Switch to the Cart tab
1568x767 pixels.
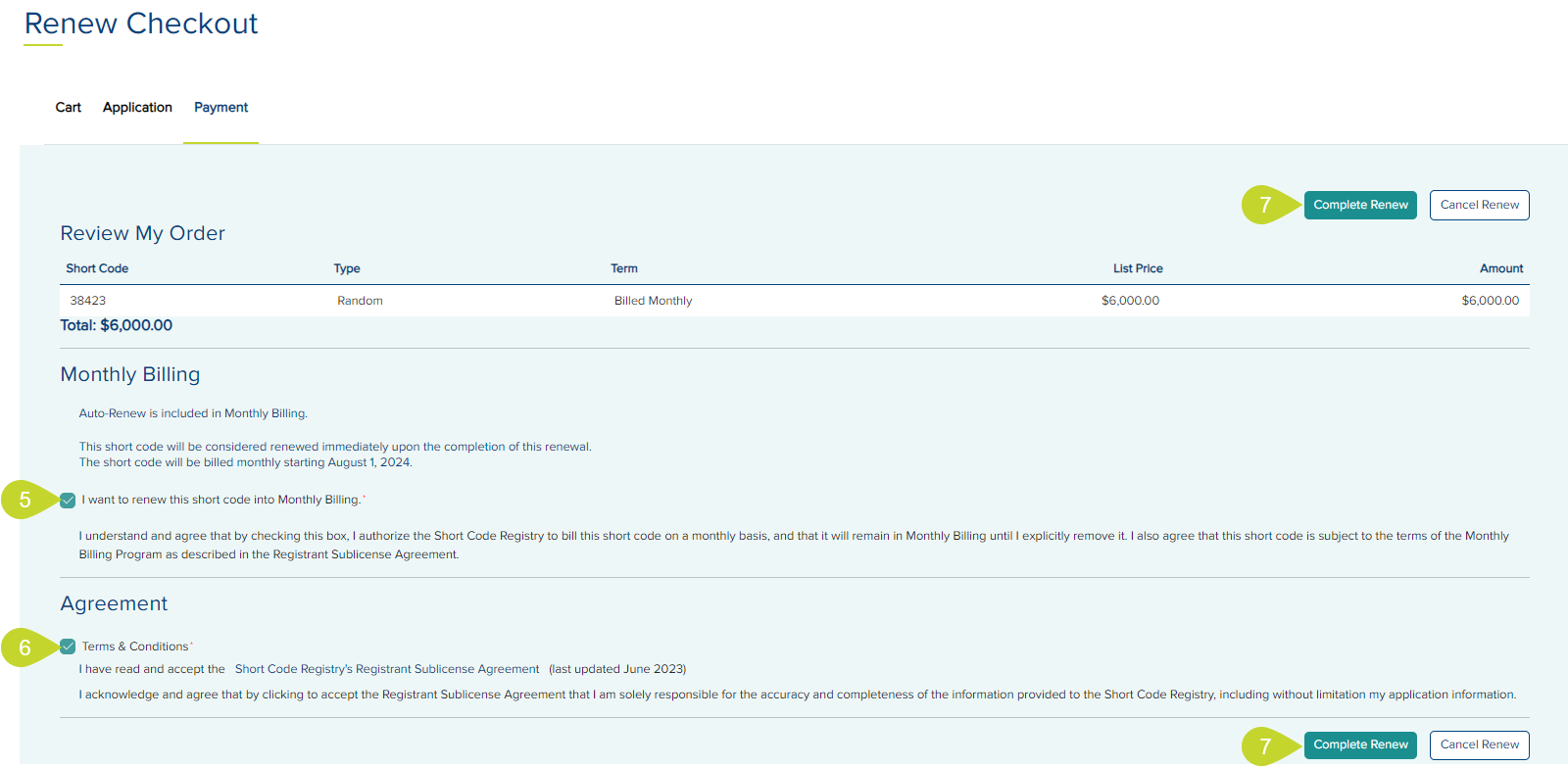pyautogui.click(x=68, y=108)
